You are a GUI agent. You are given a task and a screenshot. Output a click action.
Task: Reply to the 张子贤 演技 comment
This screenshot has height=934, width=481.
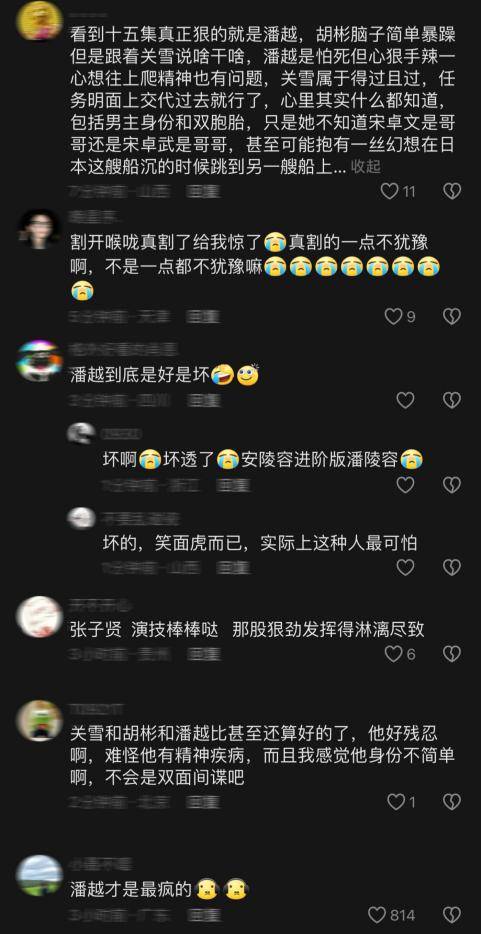(203, 654)
